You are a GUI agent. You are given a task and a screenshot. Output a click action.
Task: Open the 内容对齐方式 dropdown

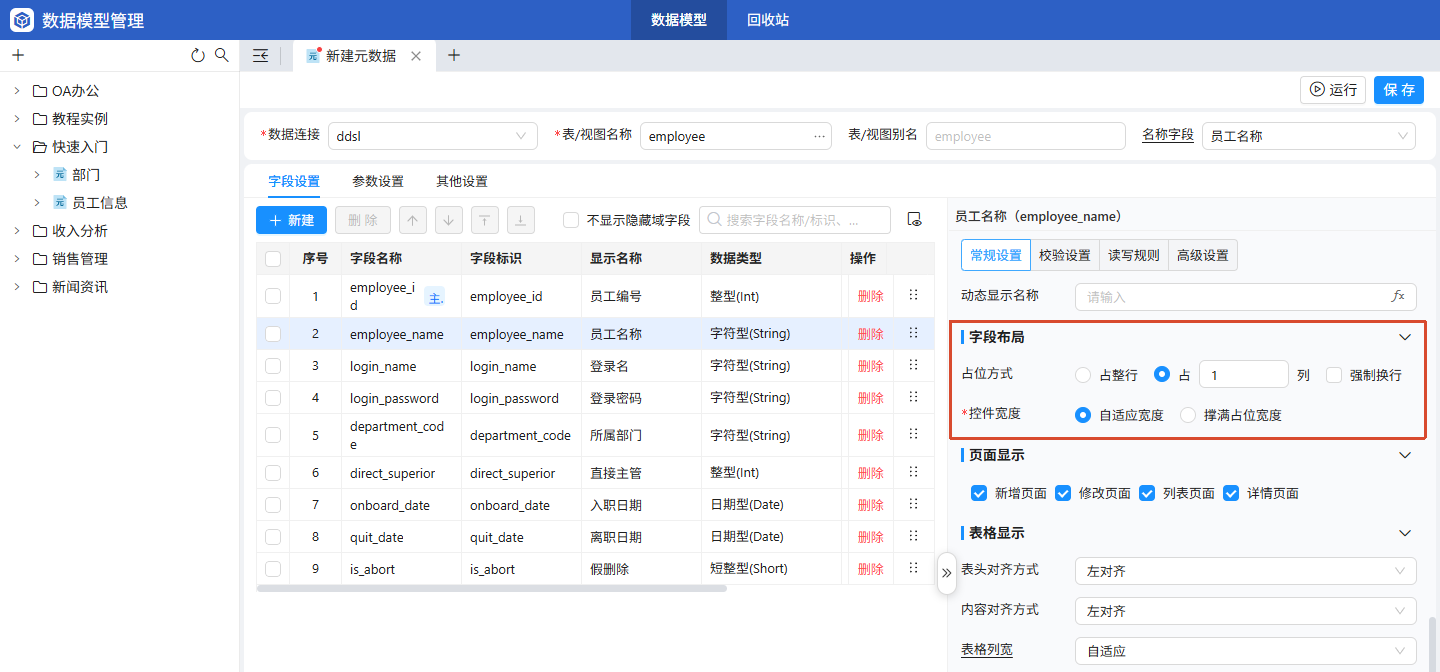click(1245, 611)
